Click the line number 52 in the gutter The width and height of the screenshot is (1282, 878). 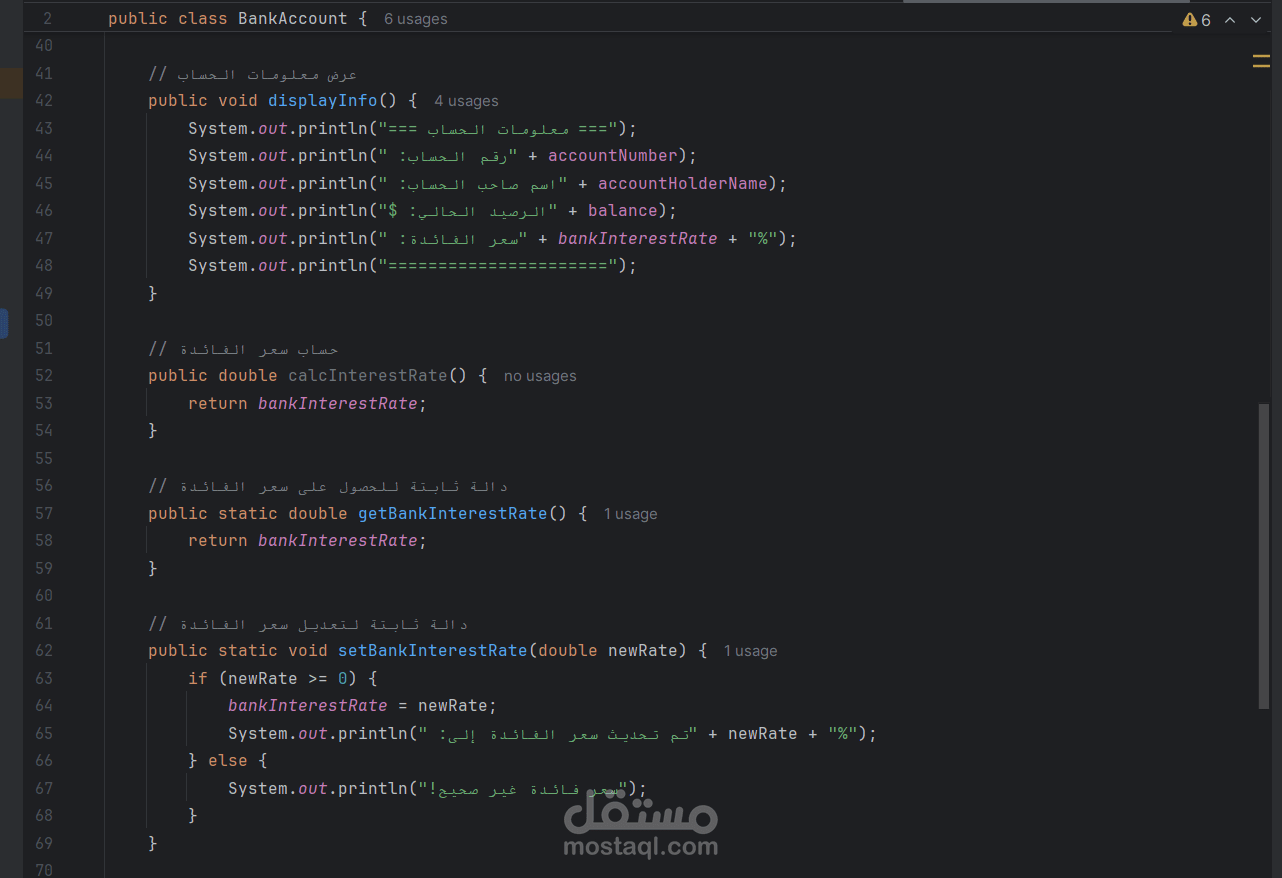(43, 376)
